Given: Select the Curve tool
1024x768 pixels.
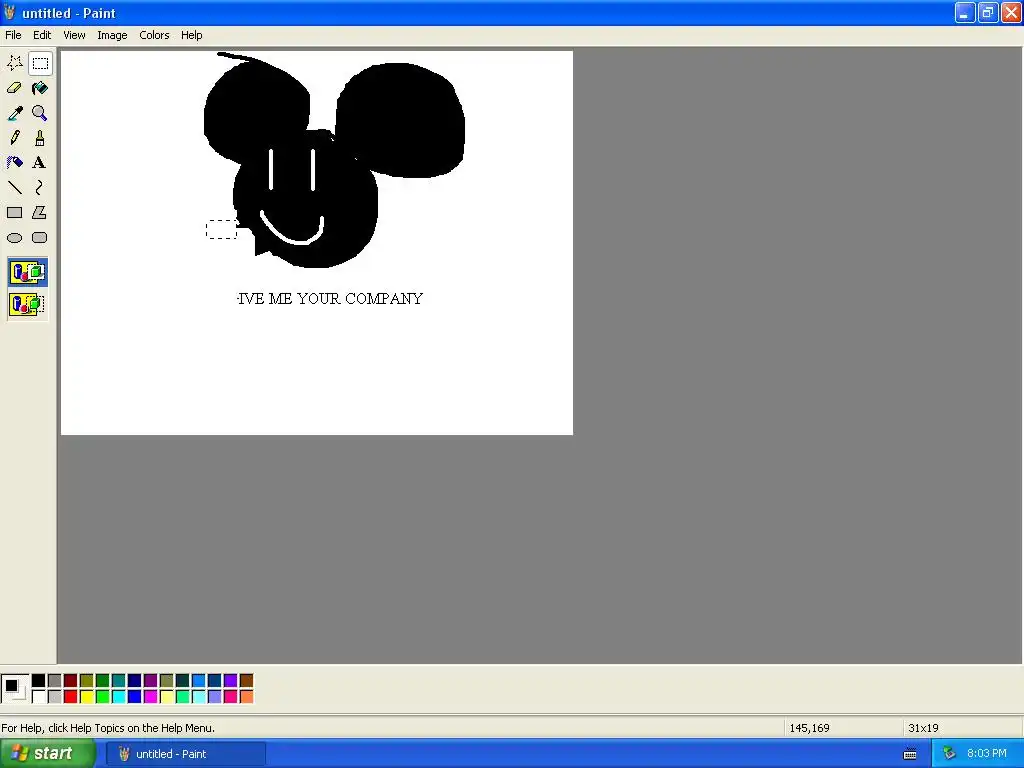Looking at the screenshot, I should tap(40, 188).
